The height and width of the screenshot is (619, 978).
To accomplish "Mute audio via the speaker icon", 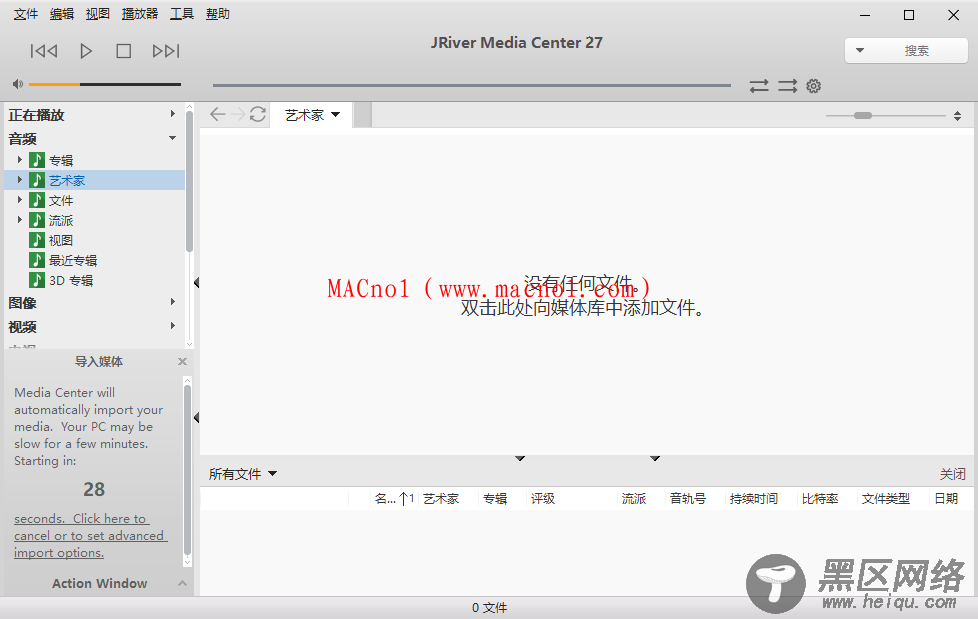I will click(x=17, y=84).
